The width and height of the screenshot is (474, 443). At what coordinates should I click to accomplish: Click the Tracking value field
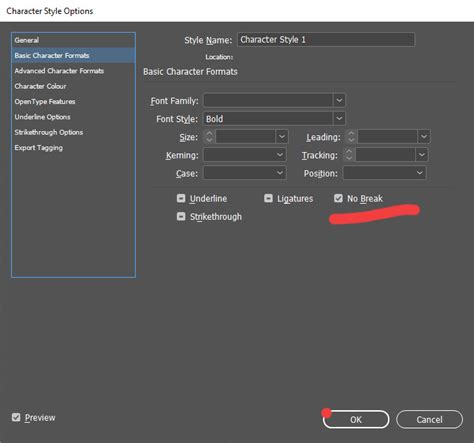click(x=385, y=155)
